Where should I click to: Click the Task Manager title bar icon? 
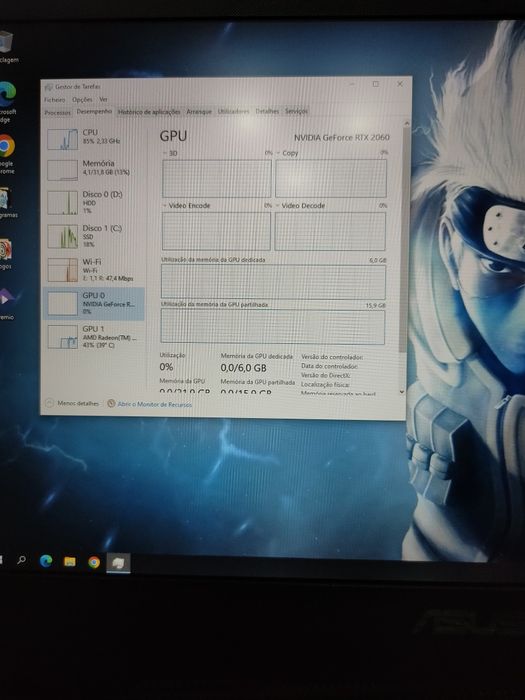[x=49, y=87]
